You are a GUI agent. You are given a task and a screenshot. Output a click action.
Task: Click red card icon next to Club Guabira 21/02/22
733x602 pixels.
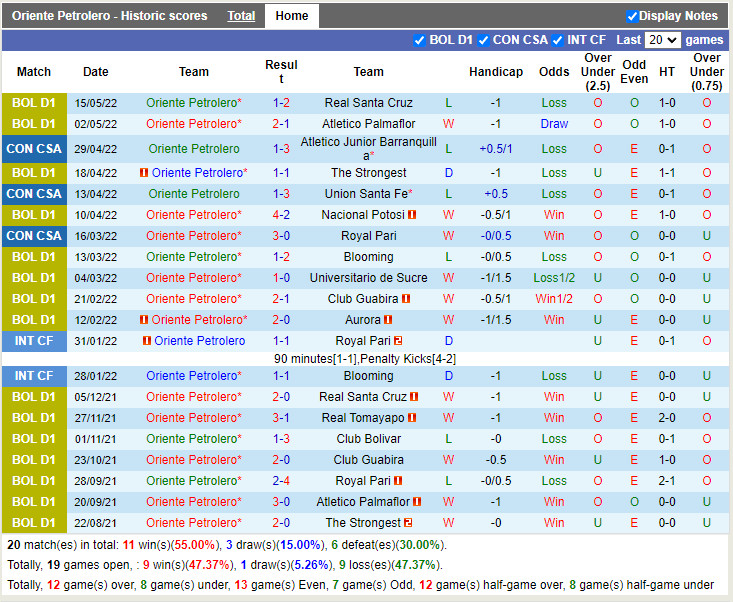click(x=406, y=299)
